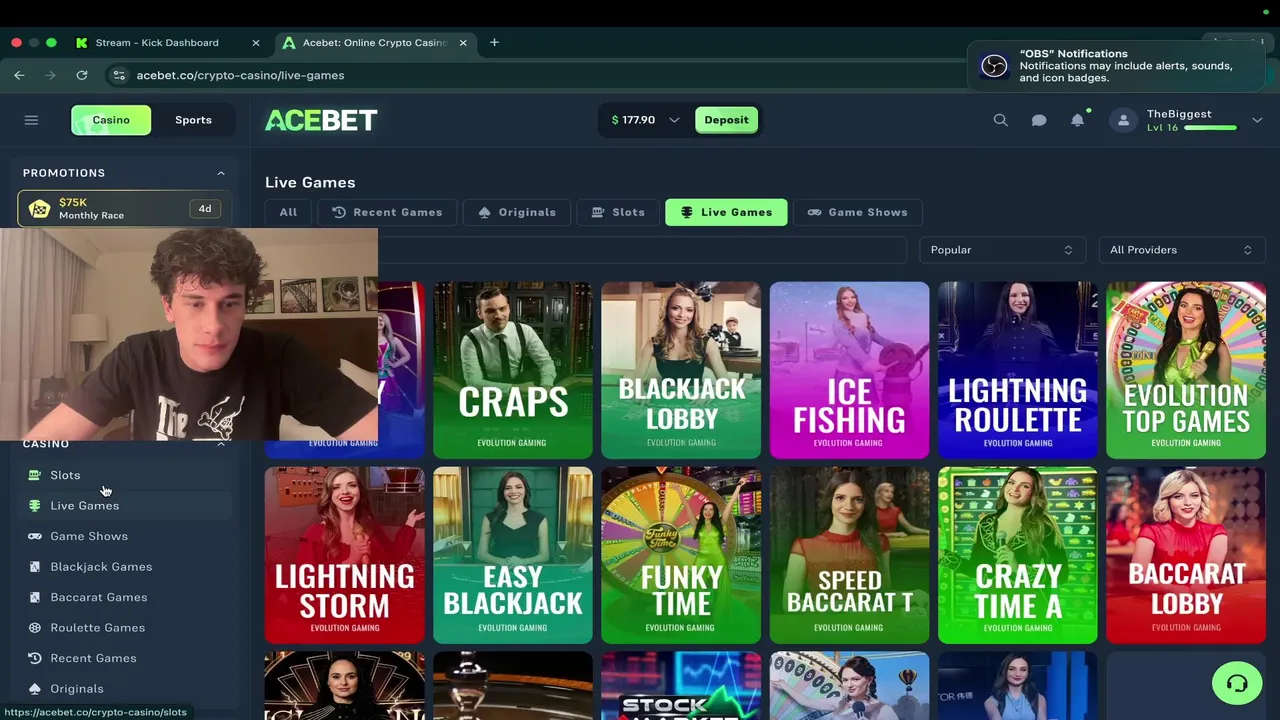This screenshot has width=1280, height=720.
Task: Open the Lightning Storm game
Action: tap(344, 555)
